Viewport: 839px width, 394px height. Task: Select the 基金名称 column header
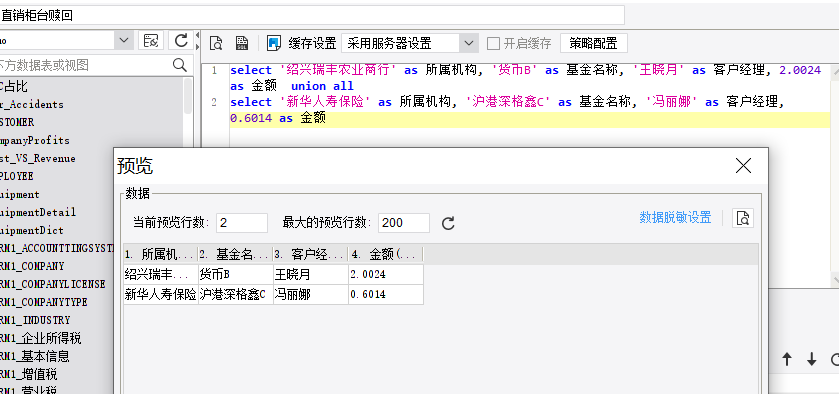[236, 254]
